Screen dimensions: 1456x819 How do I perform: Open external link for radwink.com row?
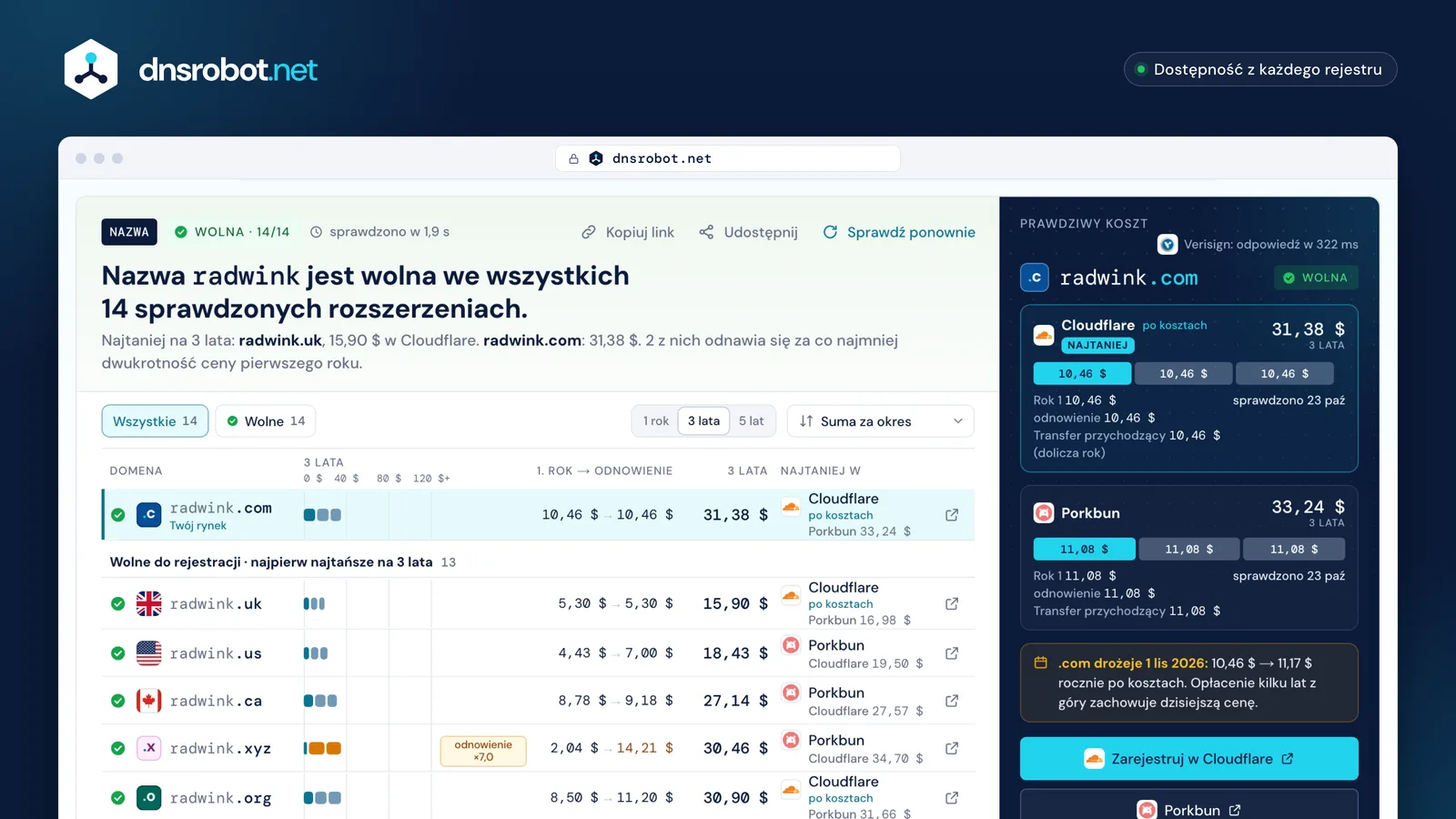pyautogui.click(x=952, y=515)
